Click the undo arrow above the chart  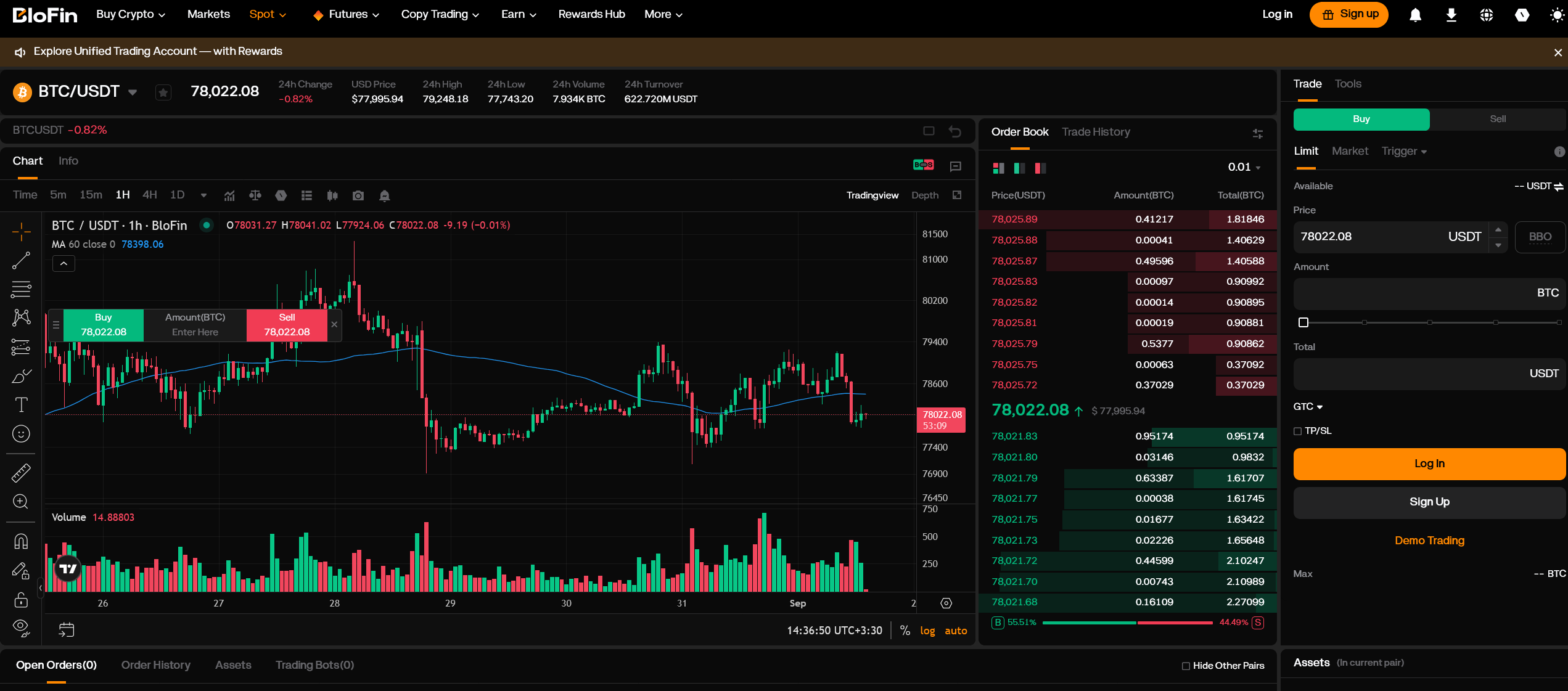click(x=954, y=131)
